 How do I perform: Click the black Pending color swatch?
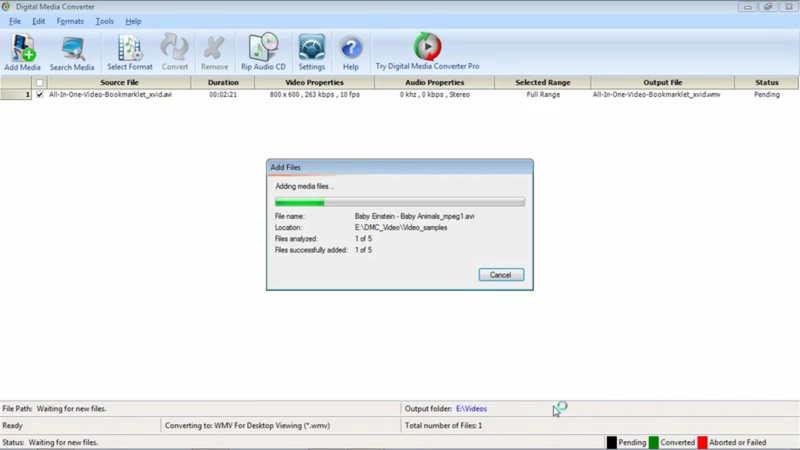click(611, 442)
